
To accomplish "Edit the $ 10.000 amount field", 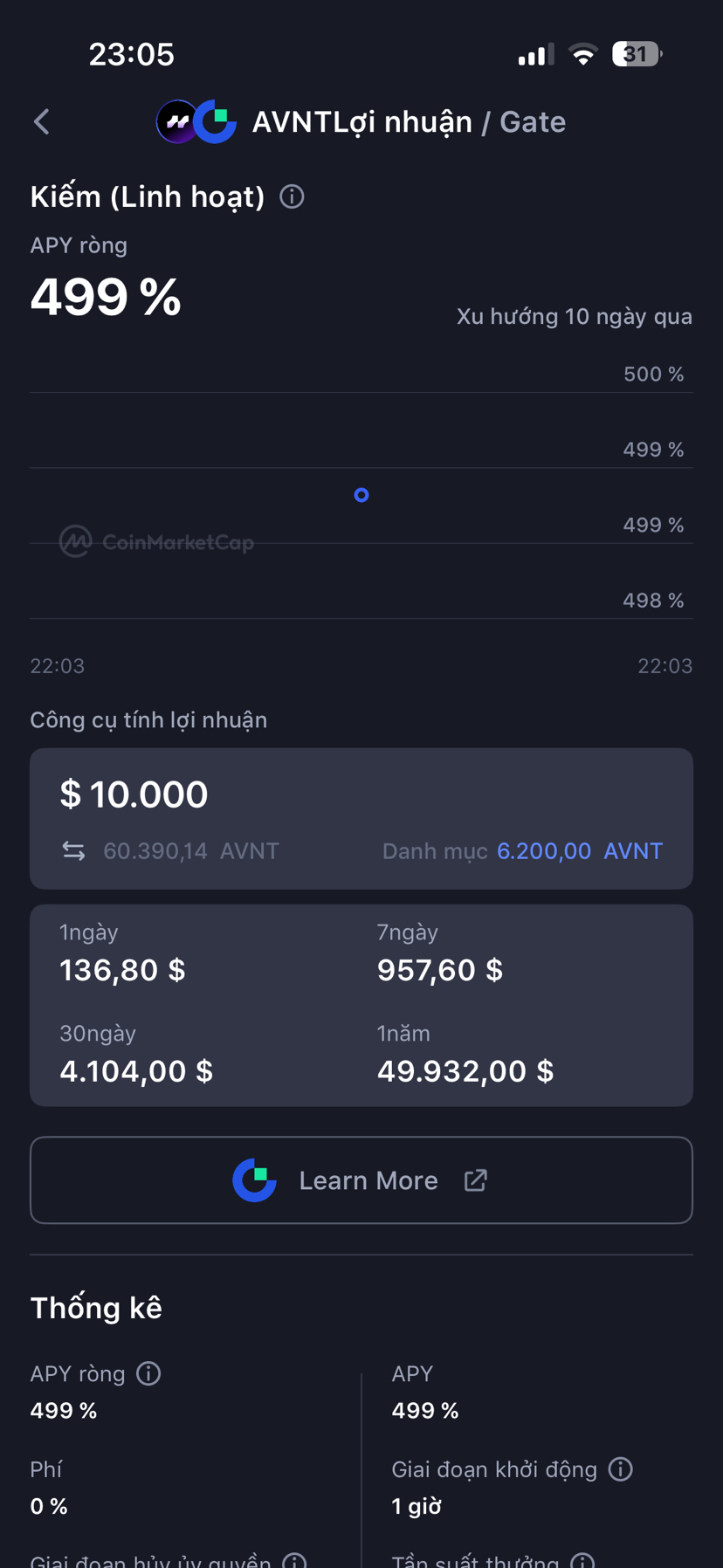I will pos(134,794).
